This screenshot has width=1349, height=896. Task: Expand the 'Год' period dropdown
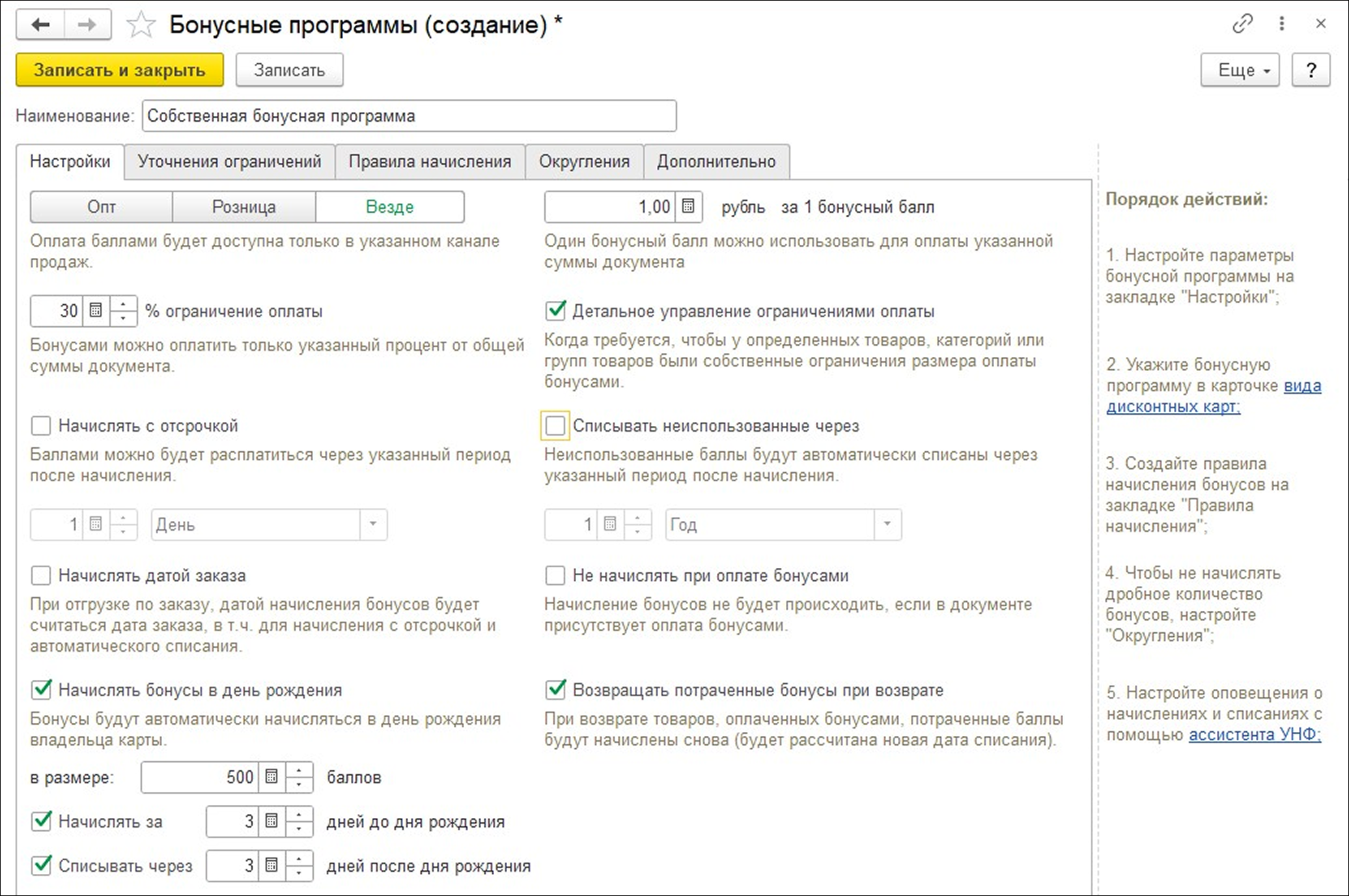(x=887, y=524)
